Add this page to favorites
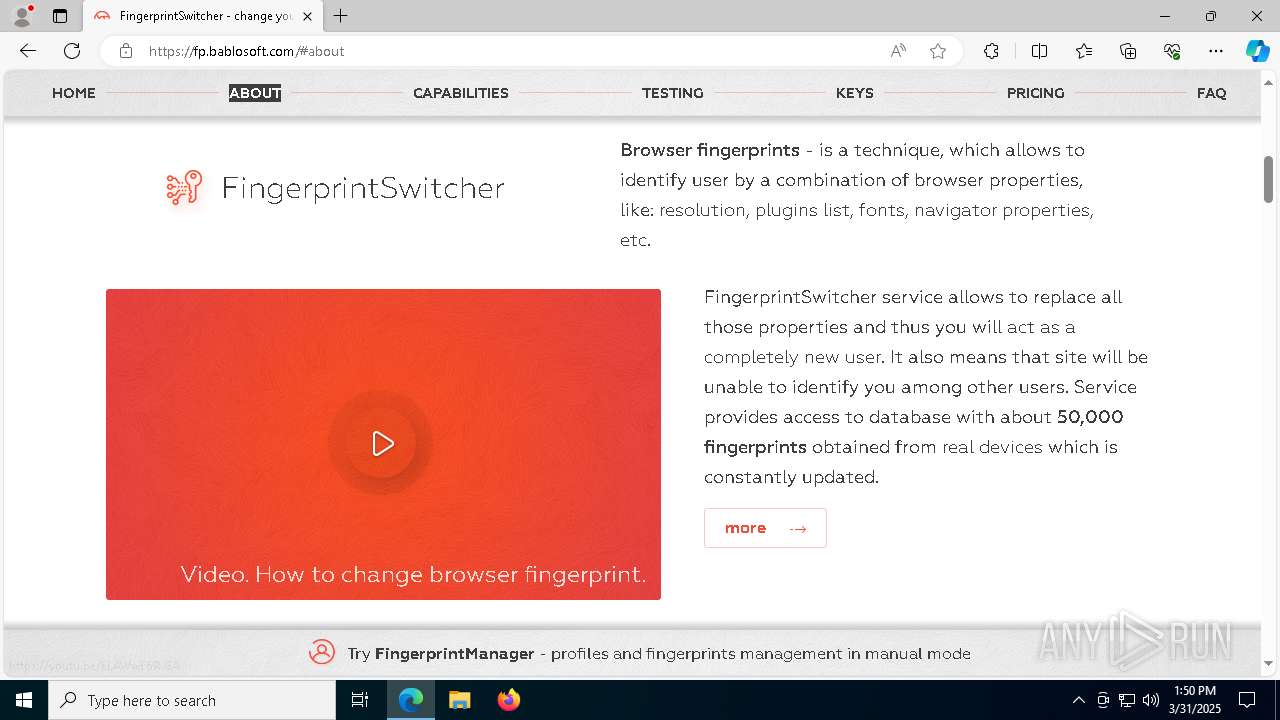The image size is (1280, 720). pos(938,51)
